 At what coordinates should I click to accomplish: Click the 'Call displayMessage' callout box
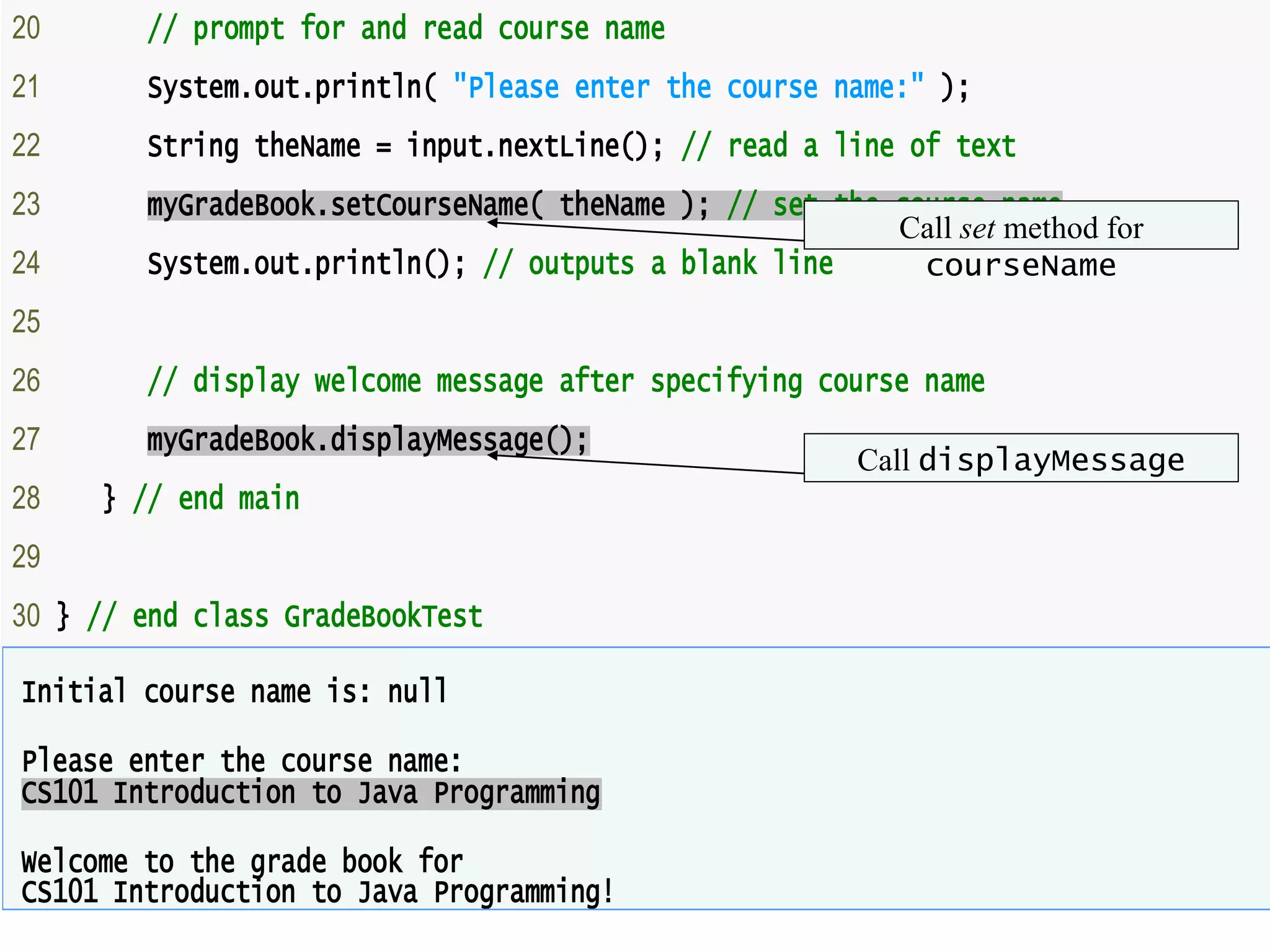point(1021,458)
